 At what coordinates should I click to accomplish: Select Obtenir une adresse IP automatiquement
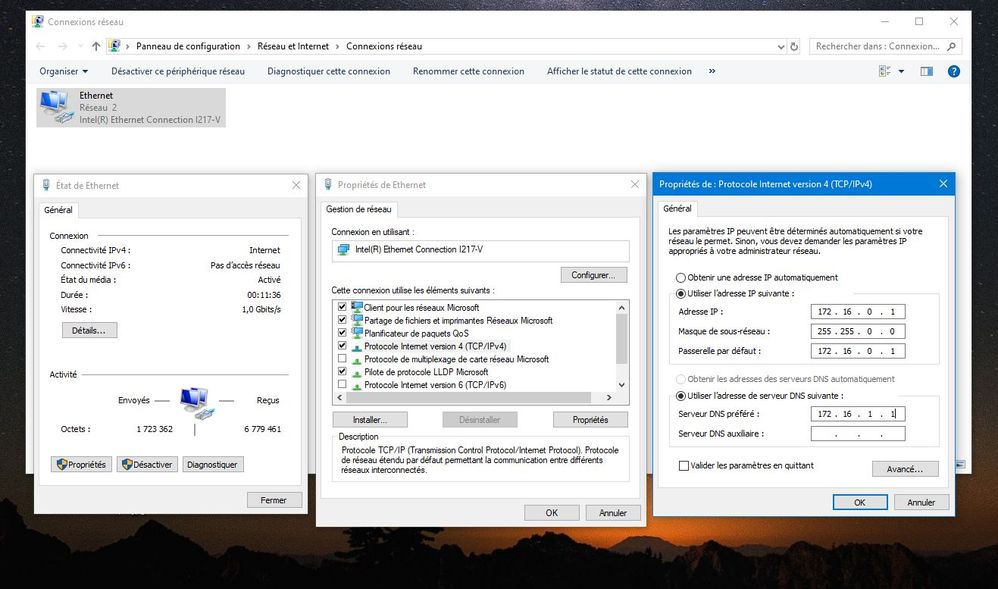[x=681, y=277]
